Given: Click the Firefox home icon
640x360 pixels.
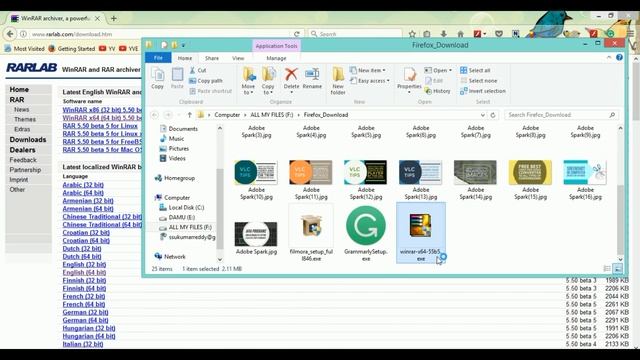Looking at the screenshot, I should pos(460,34).
